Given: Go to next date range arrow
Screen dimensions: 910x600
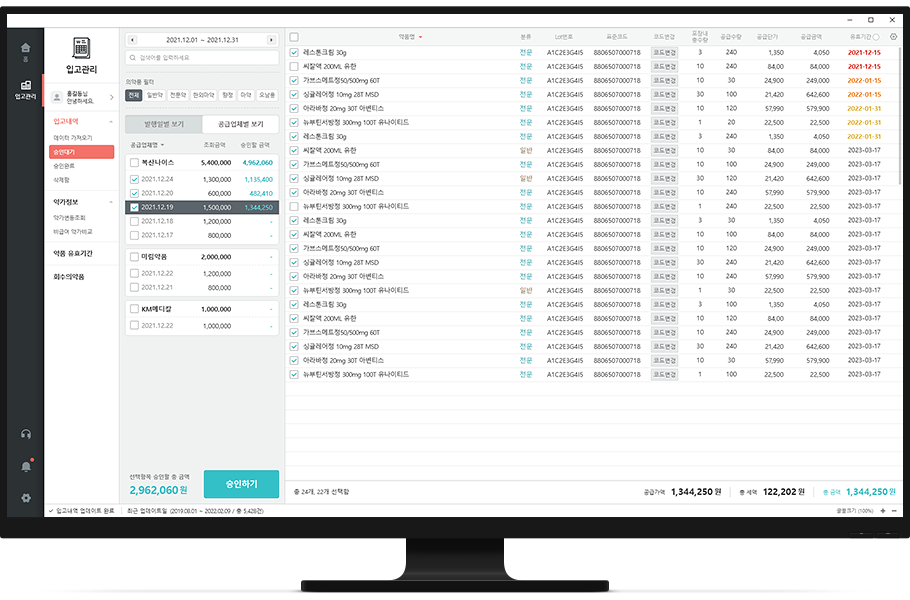Looking at the screenshot, I should coord(271,40).
